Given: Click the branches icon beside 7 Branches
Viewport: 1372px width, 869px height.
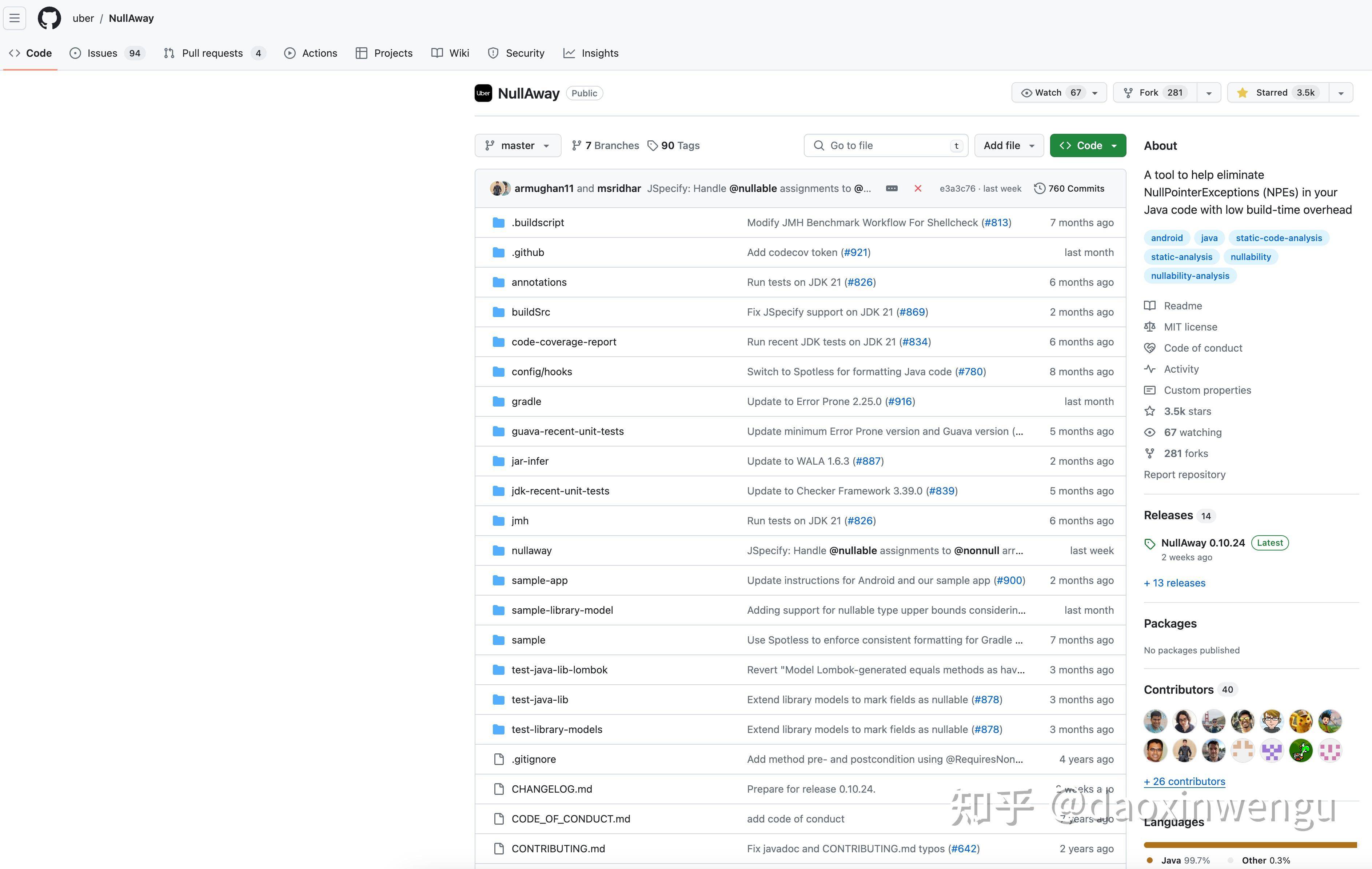Looking at the screenshot, I should coord(577,146).
